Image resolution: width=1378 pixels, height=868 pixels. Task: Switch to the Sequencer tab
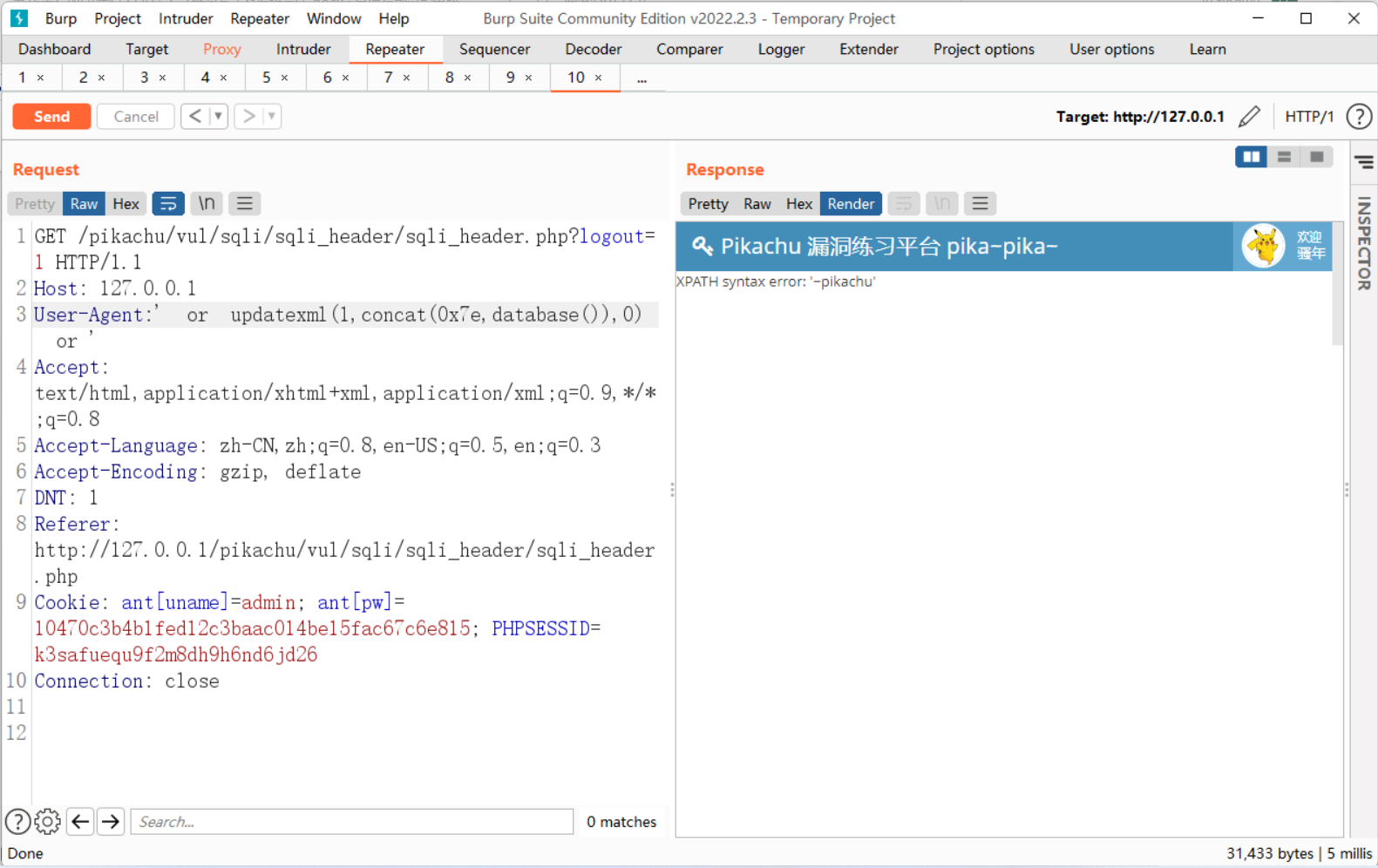[494, 49]
